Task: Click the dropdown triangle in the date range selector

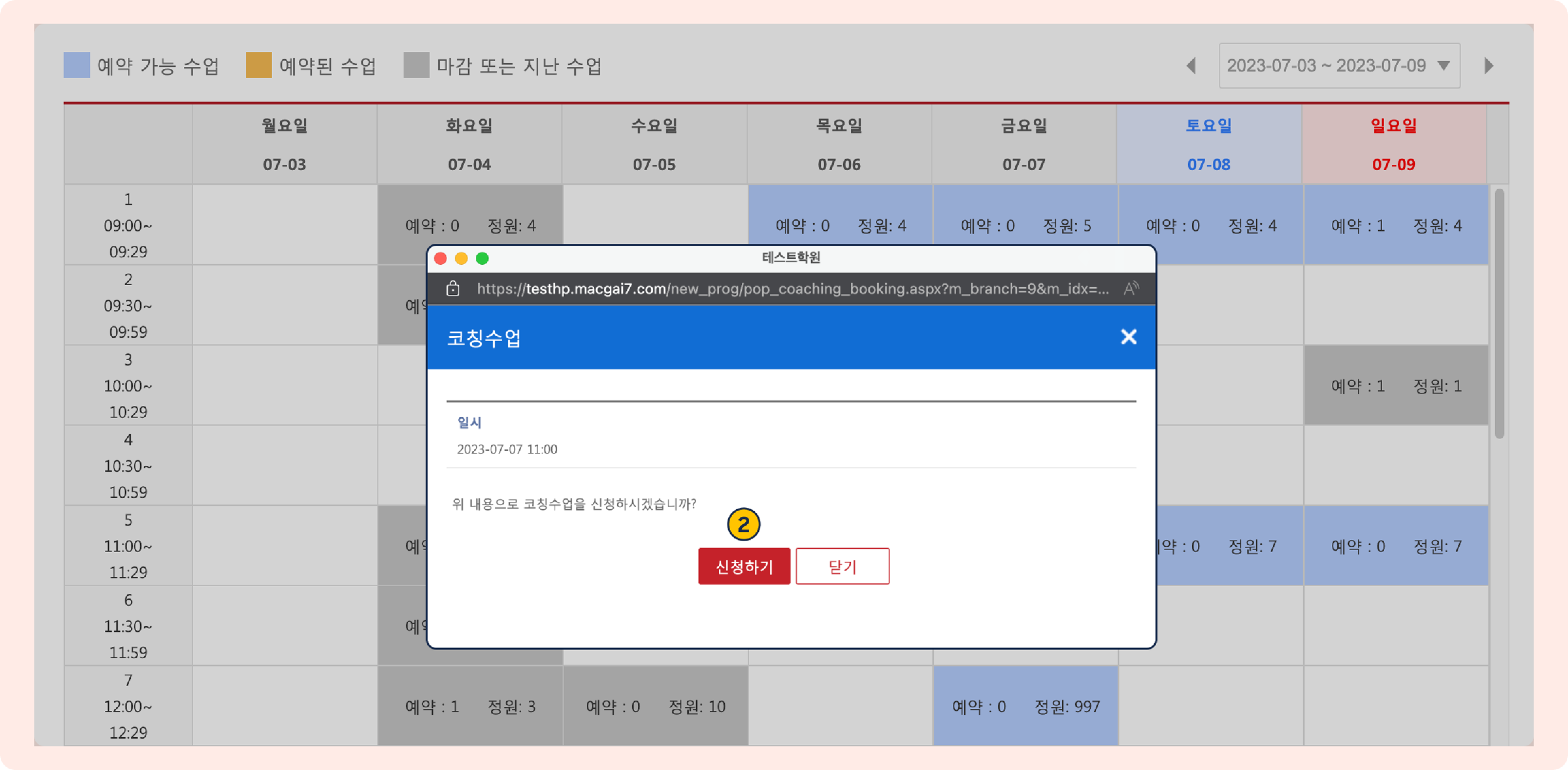Action: tap(1443, 66)
